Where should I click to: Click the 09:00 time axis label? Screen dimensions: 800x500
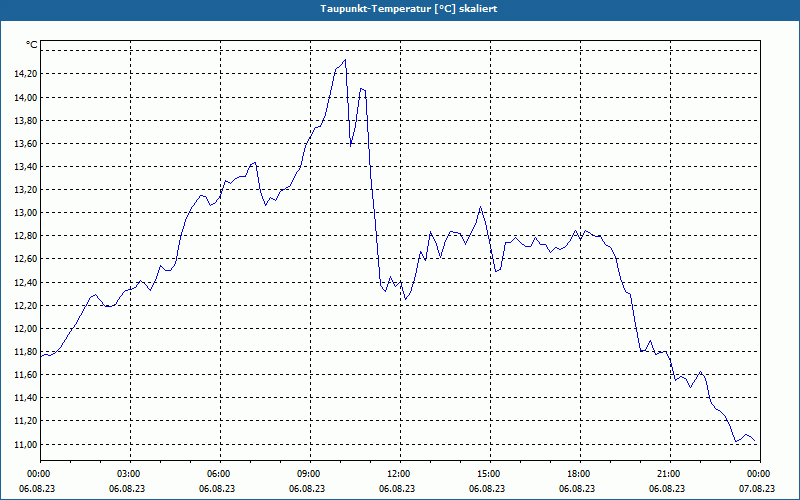coord(310,473)
